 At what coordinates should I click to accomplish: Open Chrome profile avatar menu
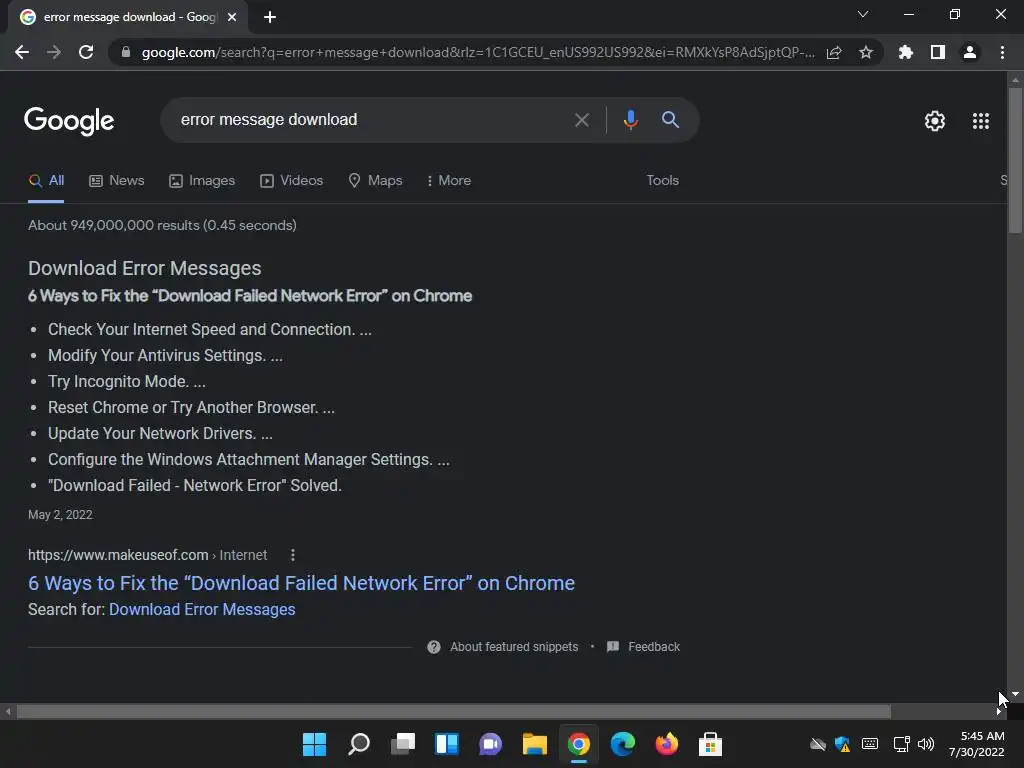point(970,52)
